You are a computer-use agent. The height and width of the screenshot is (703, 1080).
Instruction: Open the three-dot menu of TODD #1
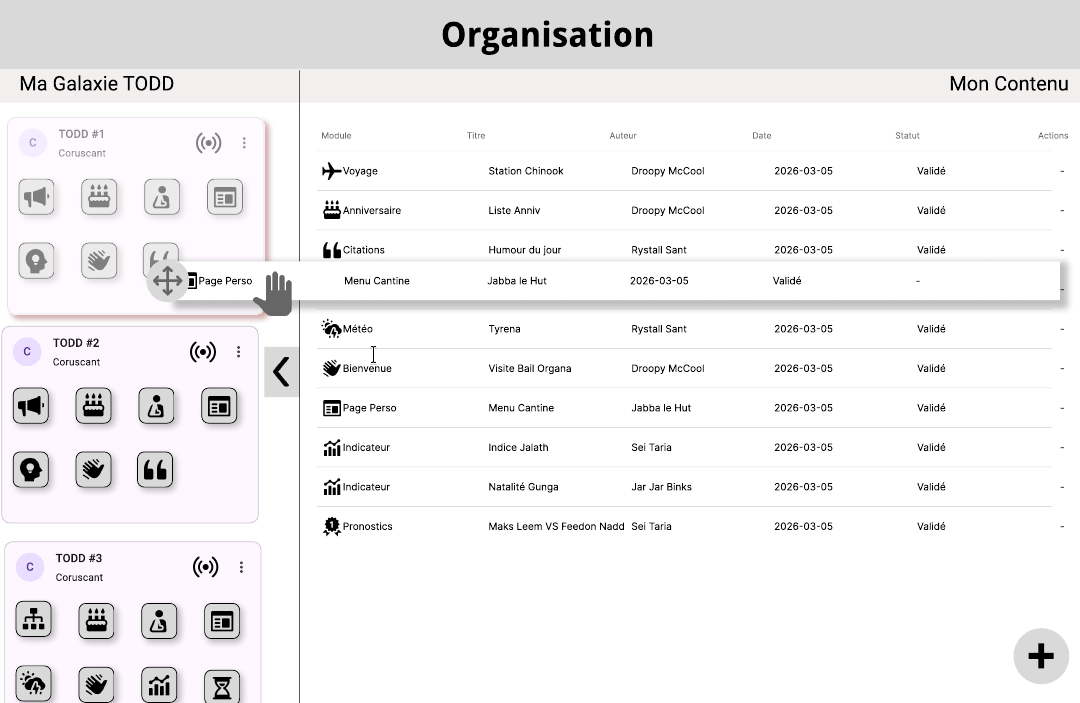pos(244,143)
